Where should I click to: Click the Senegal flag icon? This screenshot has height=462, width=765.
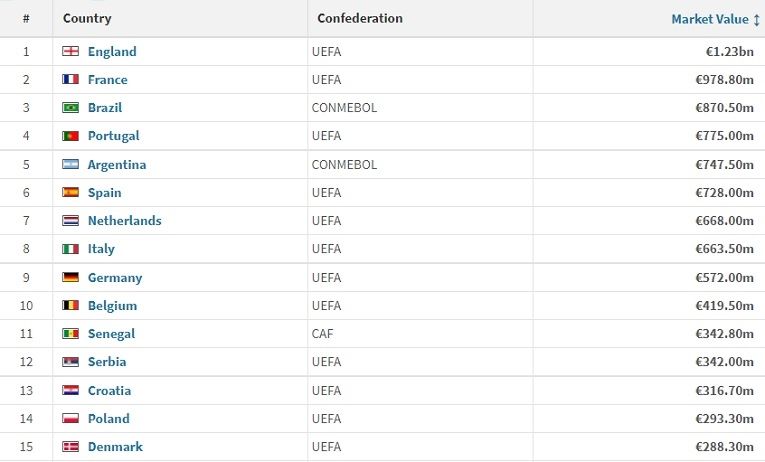[x=70, y=334]
